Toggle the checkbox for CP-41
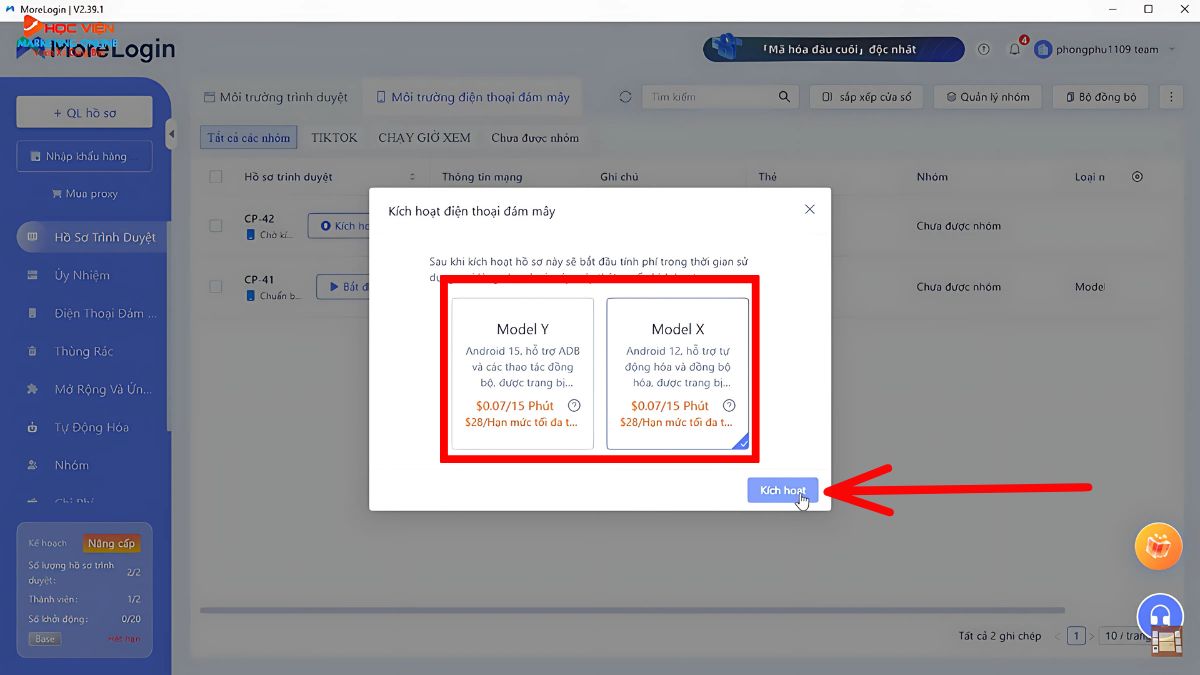 coord(216,287)
